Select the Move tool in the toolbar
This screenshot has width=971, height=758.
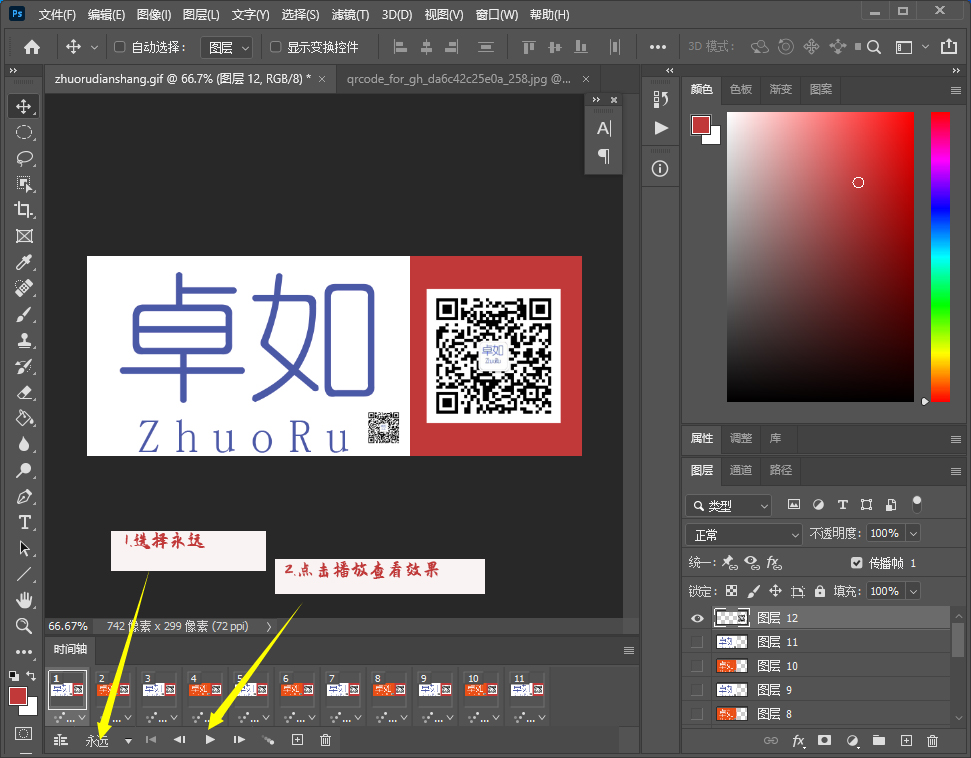point(23,105)
